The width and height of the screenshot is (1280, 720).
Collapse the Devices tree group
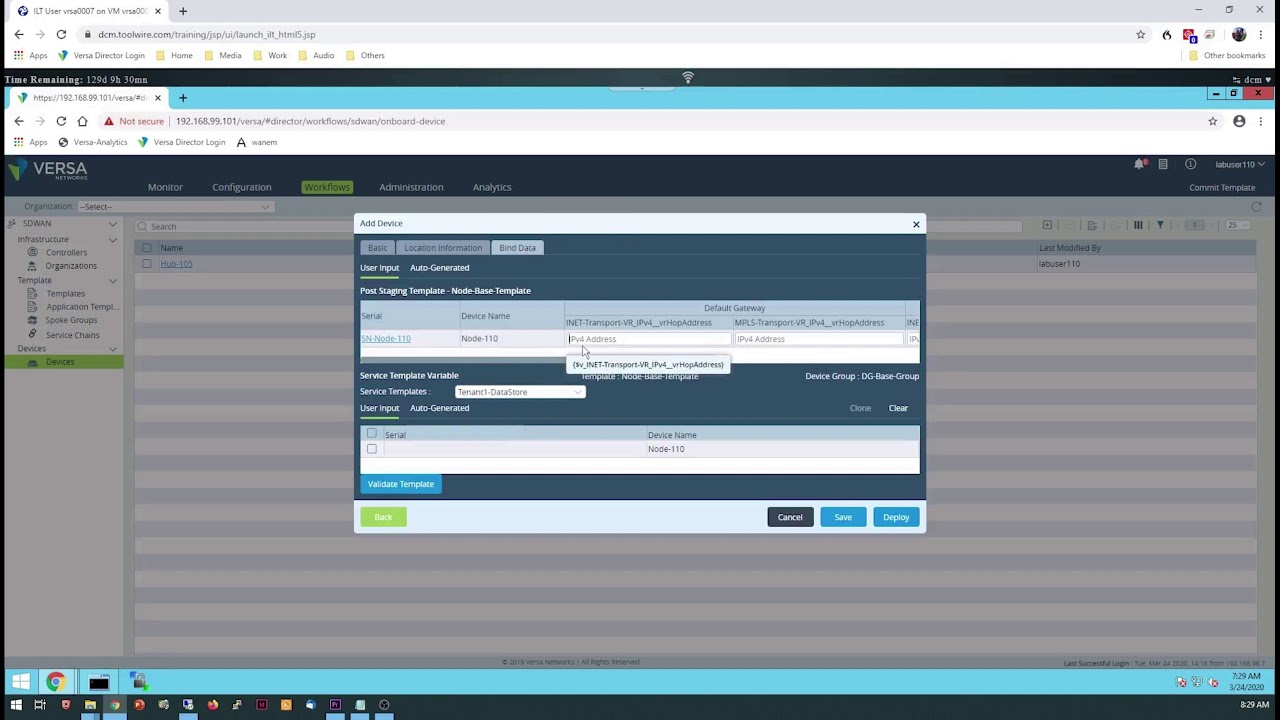[113, 348]
